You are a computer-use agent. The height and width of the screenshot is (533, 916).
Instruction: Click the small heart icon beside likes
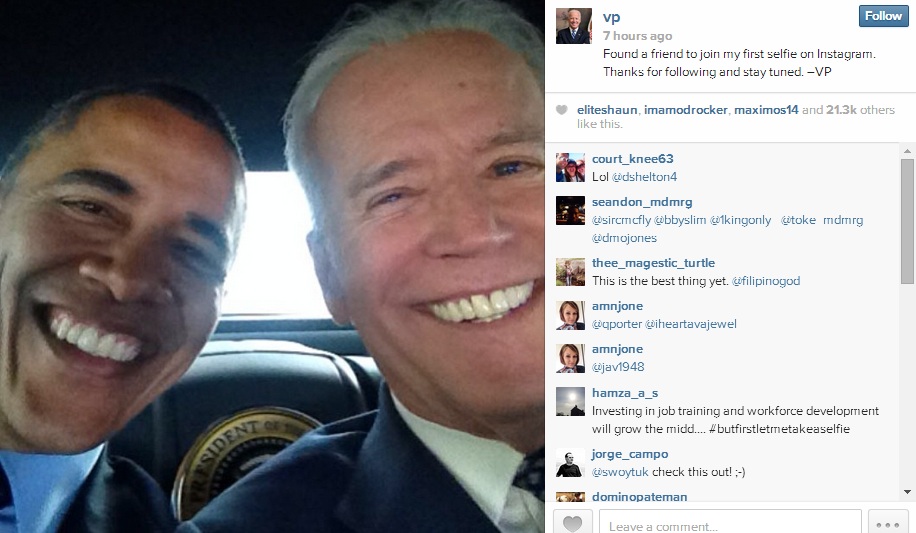click(x=561, y=110)
